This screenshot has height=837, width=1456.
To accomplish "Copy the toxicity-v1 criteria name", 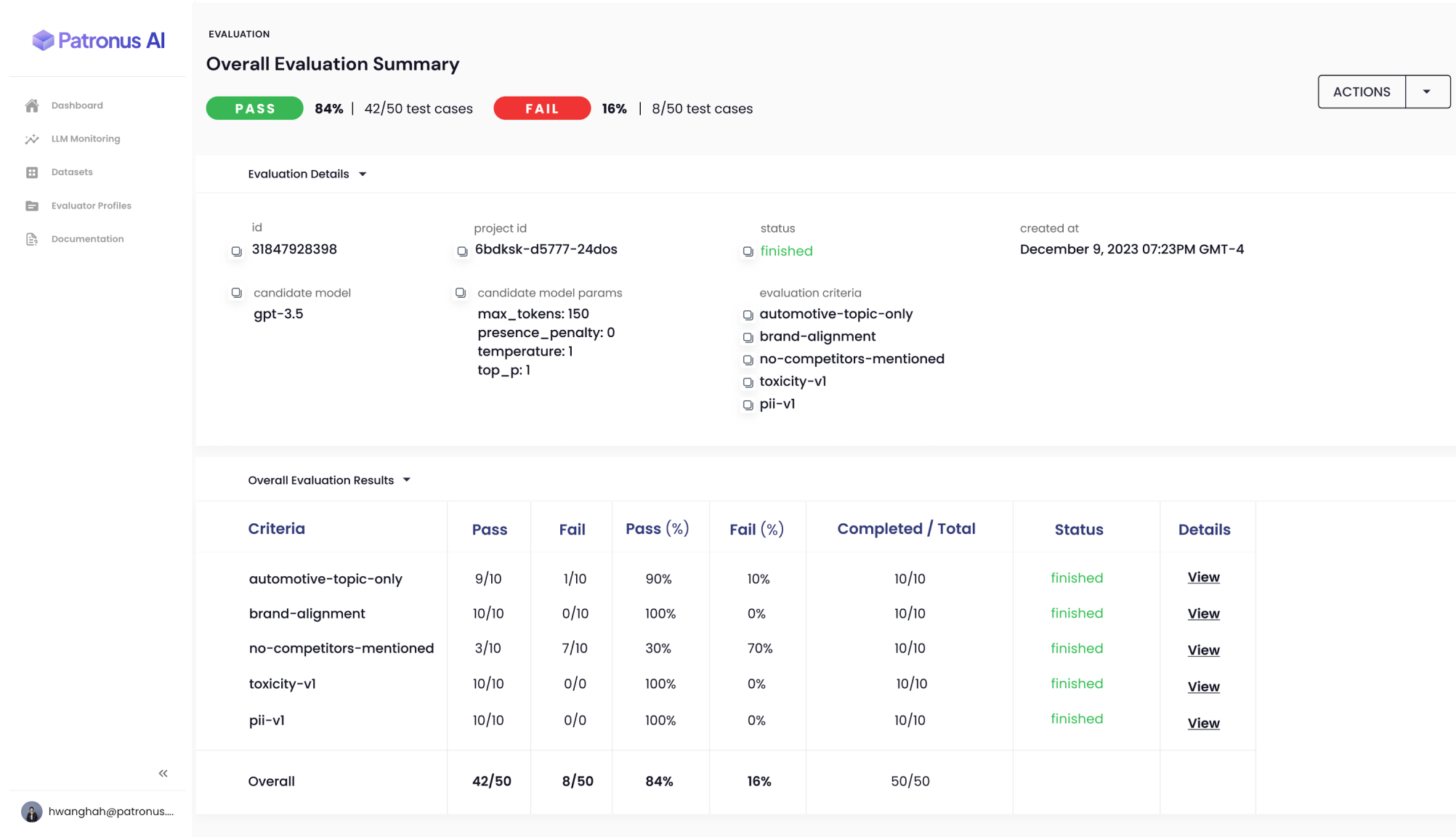I will tap(748, 383).
